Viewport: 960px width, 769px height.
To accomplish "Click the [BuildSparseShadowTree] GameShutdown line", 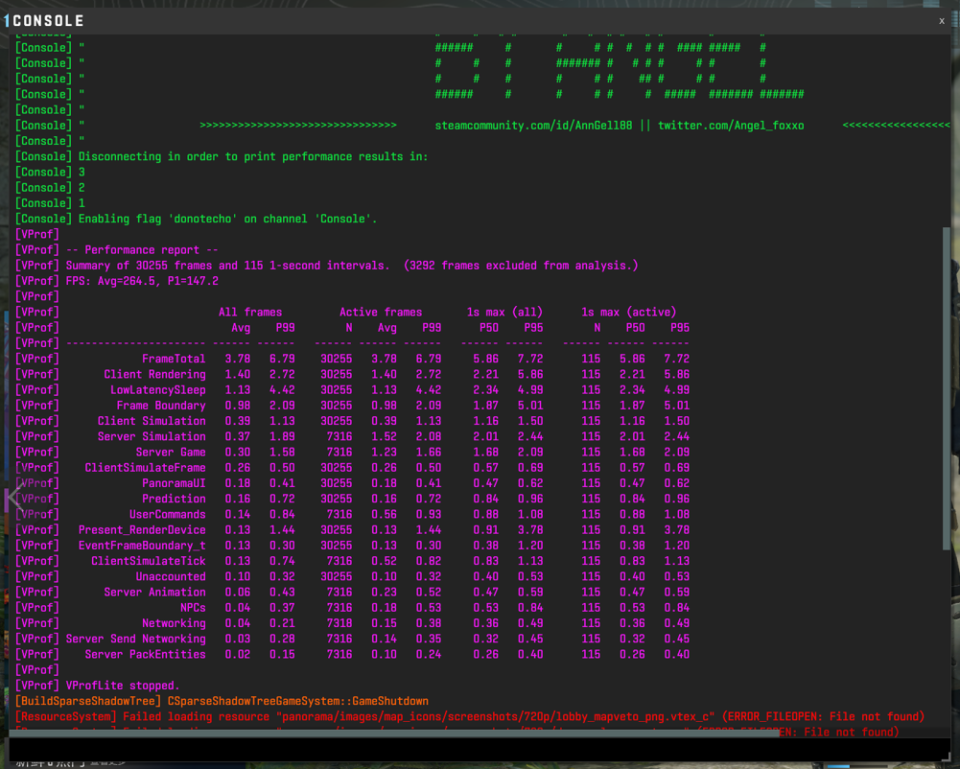I will tap(222, 701).
